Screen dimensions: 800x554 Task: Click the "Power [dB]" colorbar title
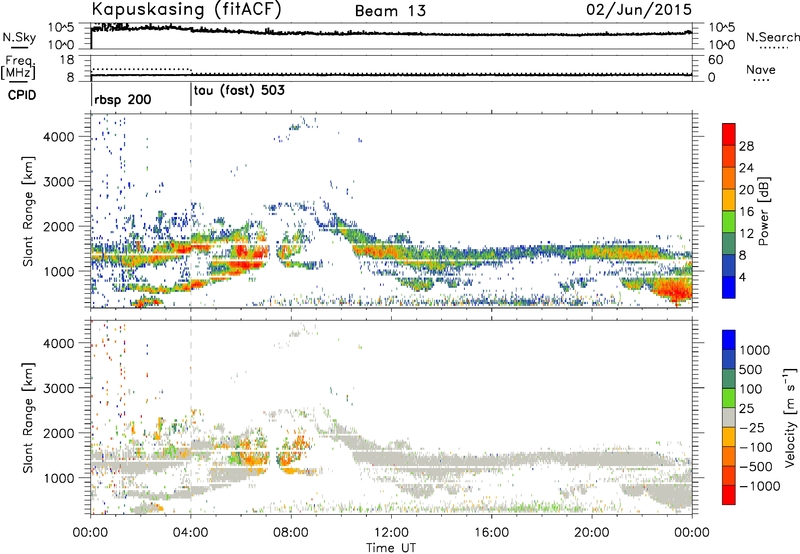pos(763,211)
